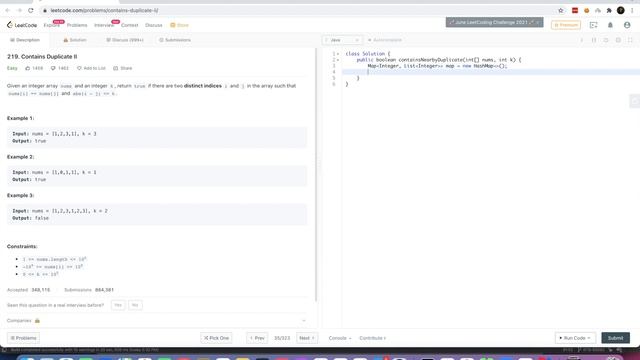Enter fullscreen mode for the editor

[630, 40]
